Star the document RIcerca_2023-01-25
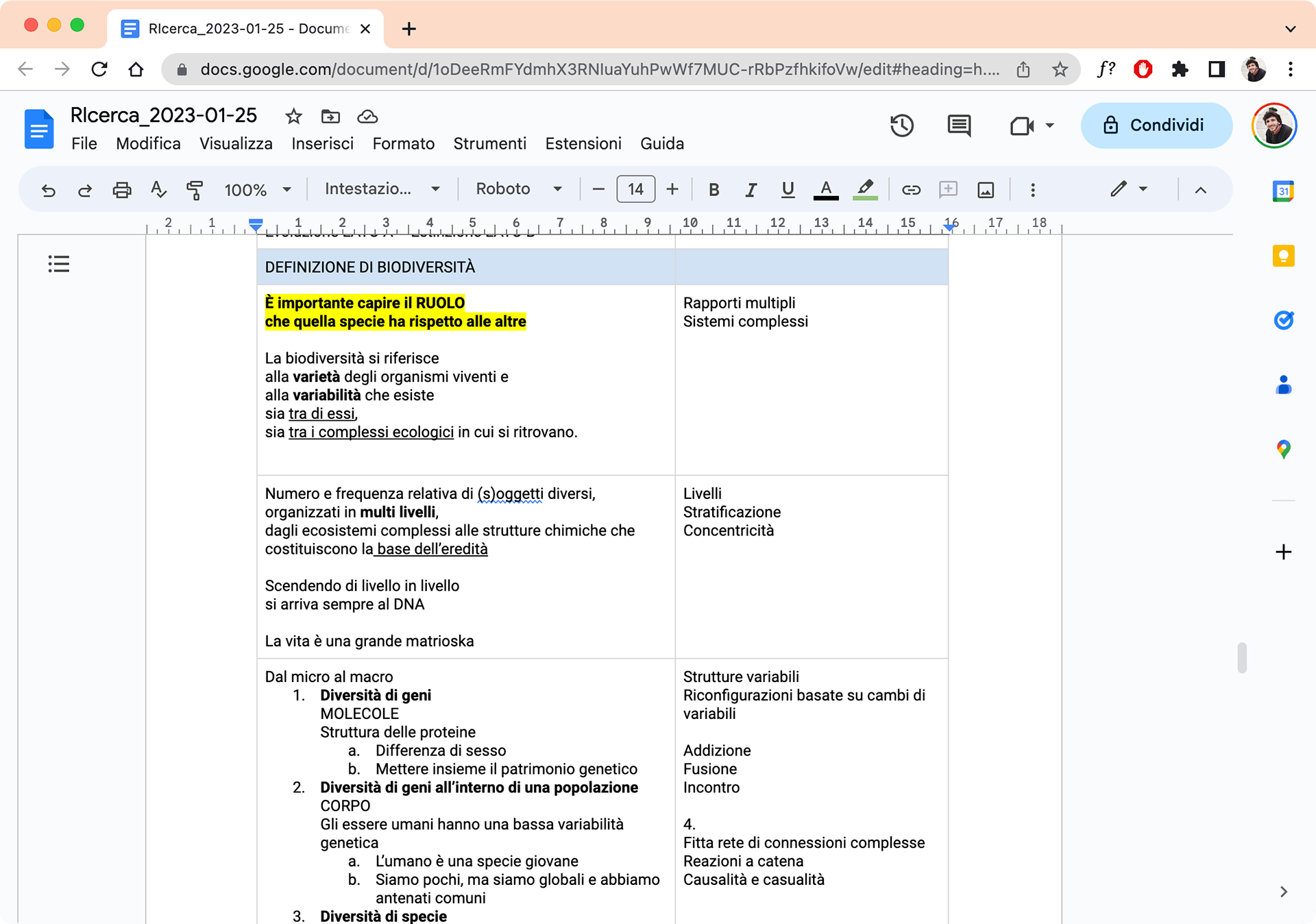The width and height of the screenshot is (1316, 924). [293, 117]
